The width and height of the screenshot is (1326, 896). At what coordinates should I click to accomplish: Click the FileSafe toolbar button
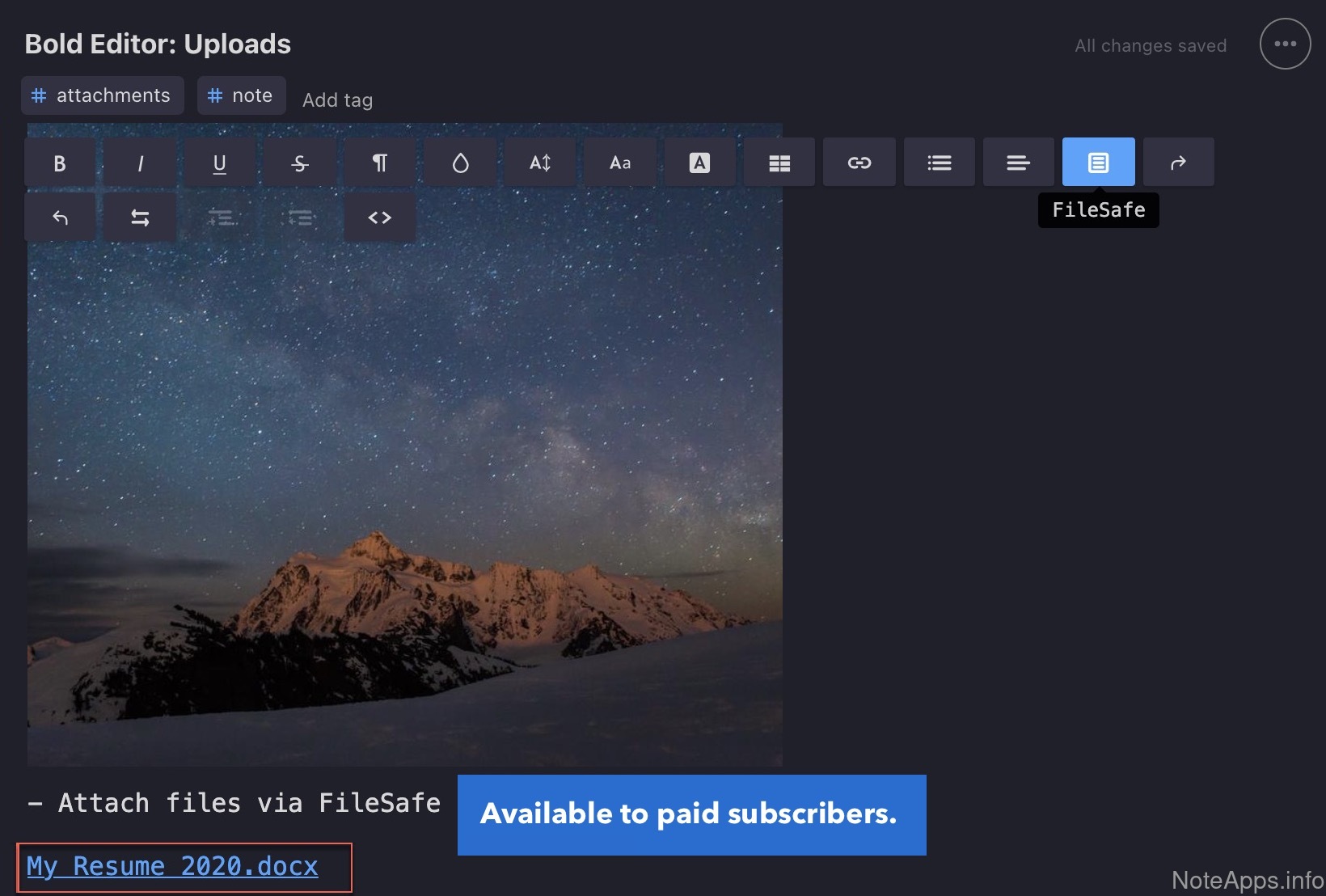(x=1098, y=163)
